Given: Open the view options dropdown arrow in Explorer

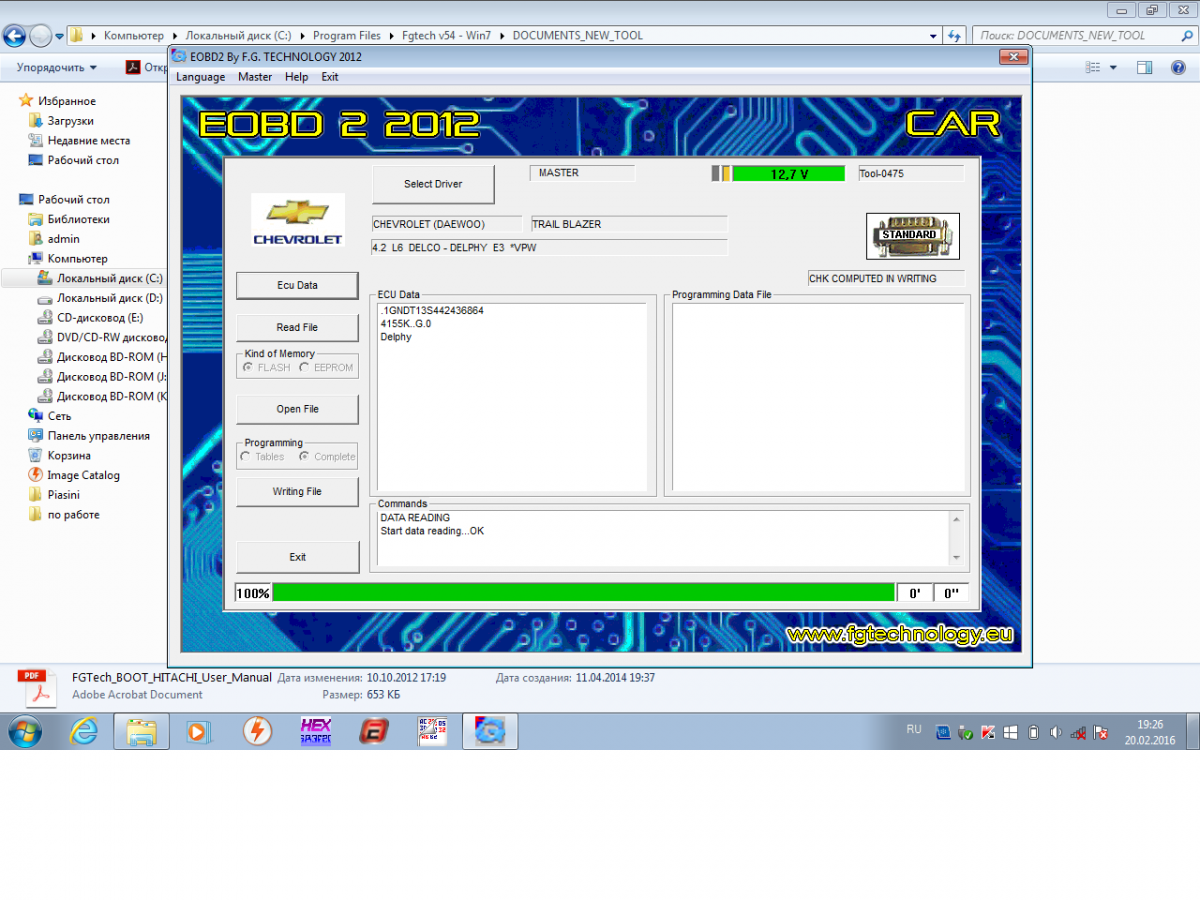Looking at the screenshot, I should tap(1113, 68).
